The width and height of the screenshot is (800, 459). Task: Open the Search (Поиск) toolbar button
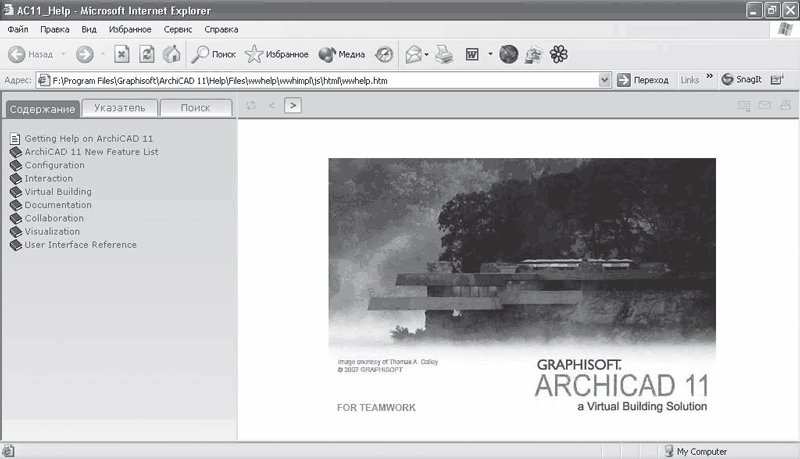click(x=214, y=54)
